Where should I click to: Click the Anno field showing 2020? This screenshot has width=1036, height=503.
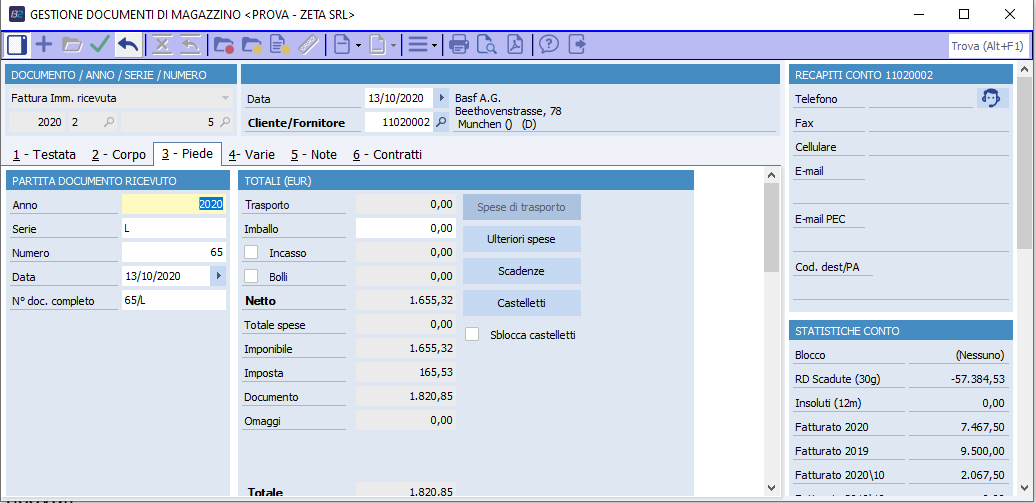[x=174, y=205]
